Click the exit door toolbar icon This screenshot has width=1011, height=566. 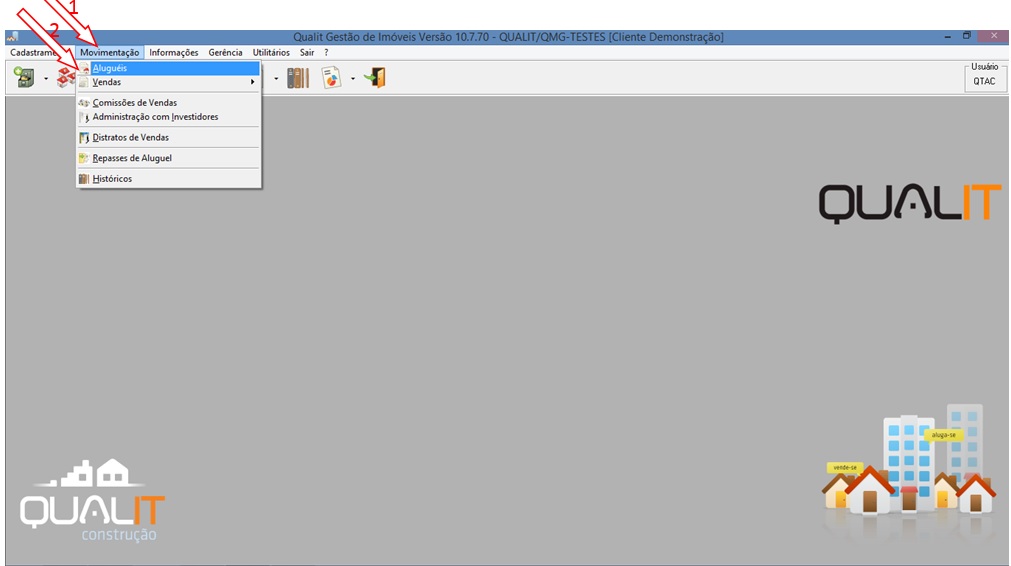pos(375,78)
